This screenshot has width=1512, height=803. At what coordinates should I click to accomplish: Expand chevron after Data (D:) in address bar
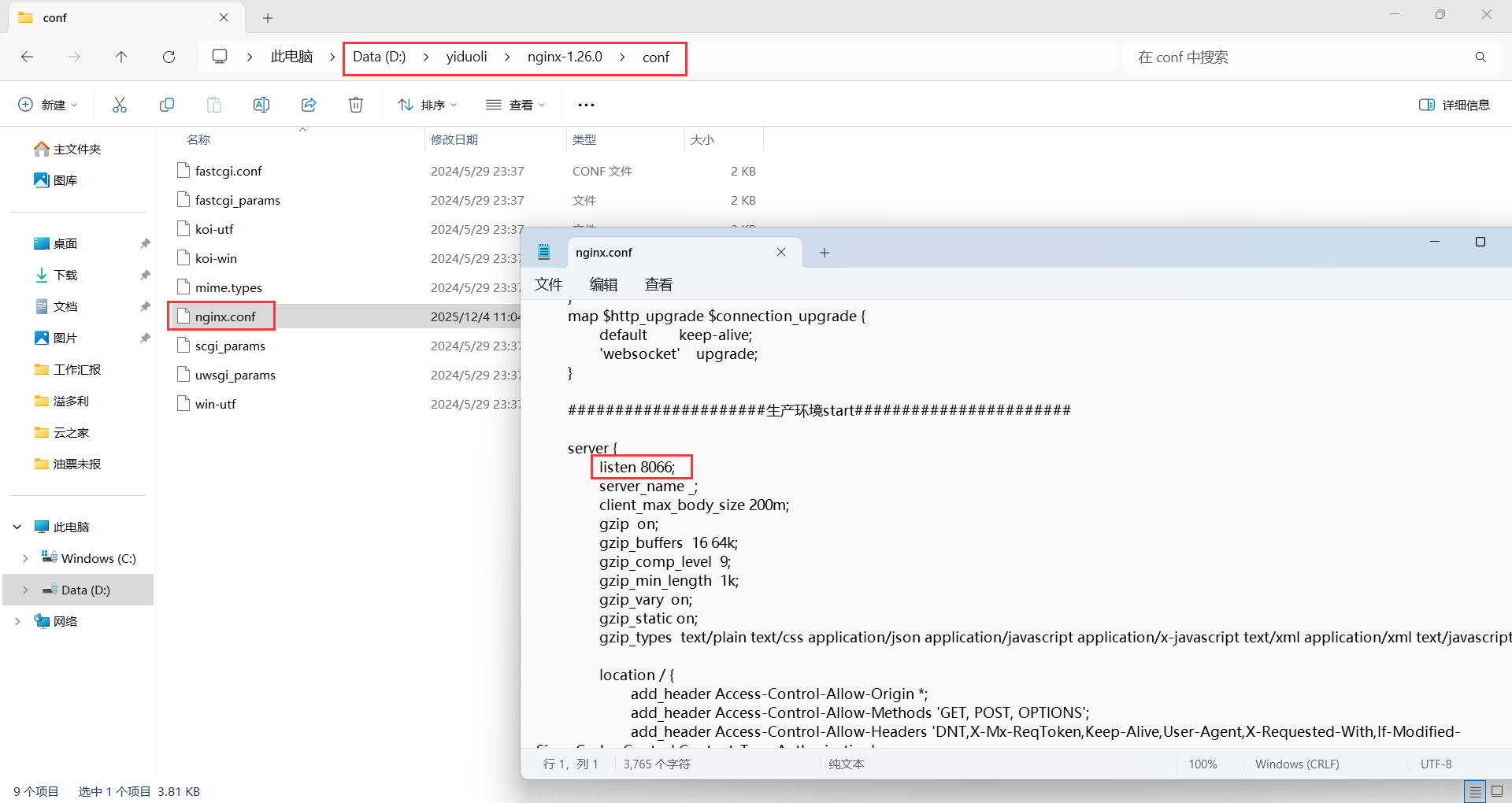426,57
